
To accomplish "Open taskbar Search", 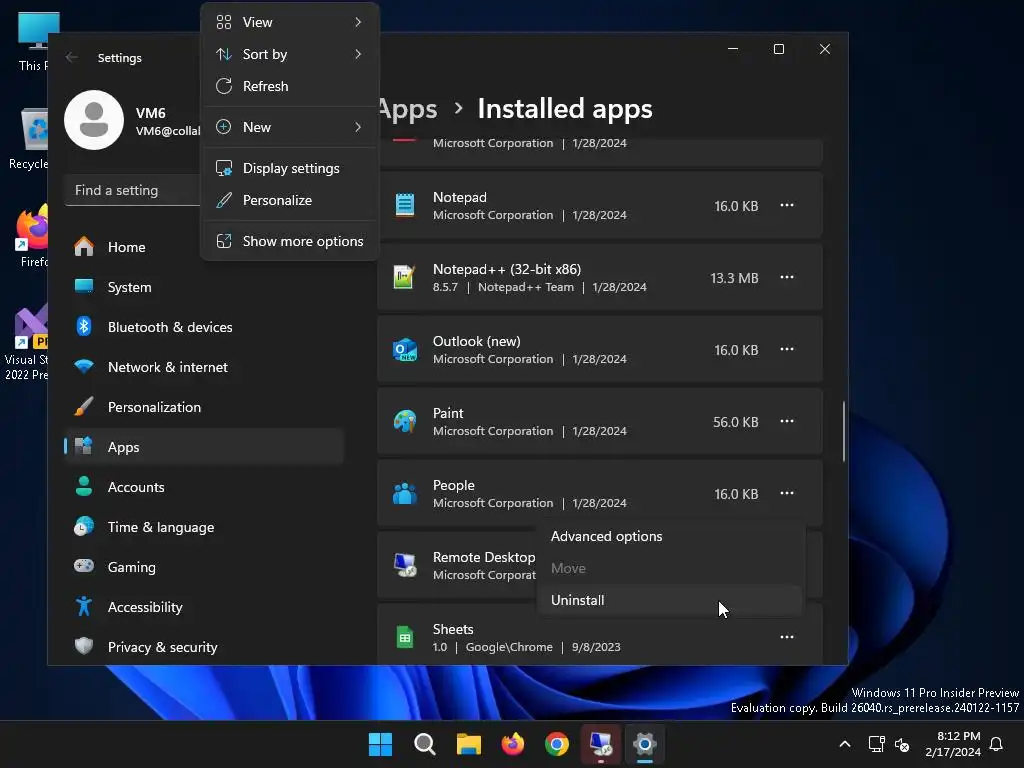I will [x=424, y=744].
